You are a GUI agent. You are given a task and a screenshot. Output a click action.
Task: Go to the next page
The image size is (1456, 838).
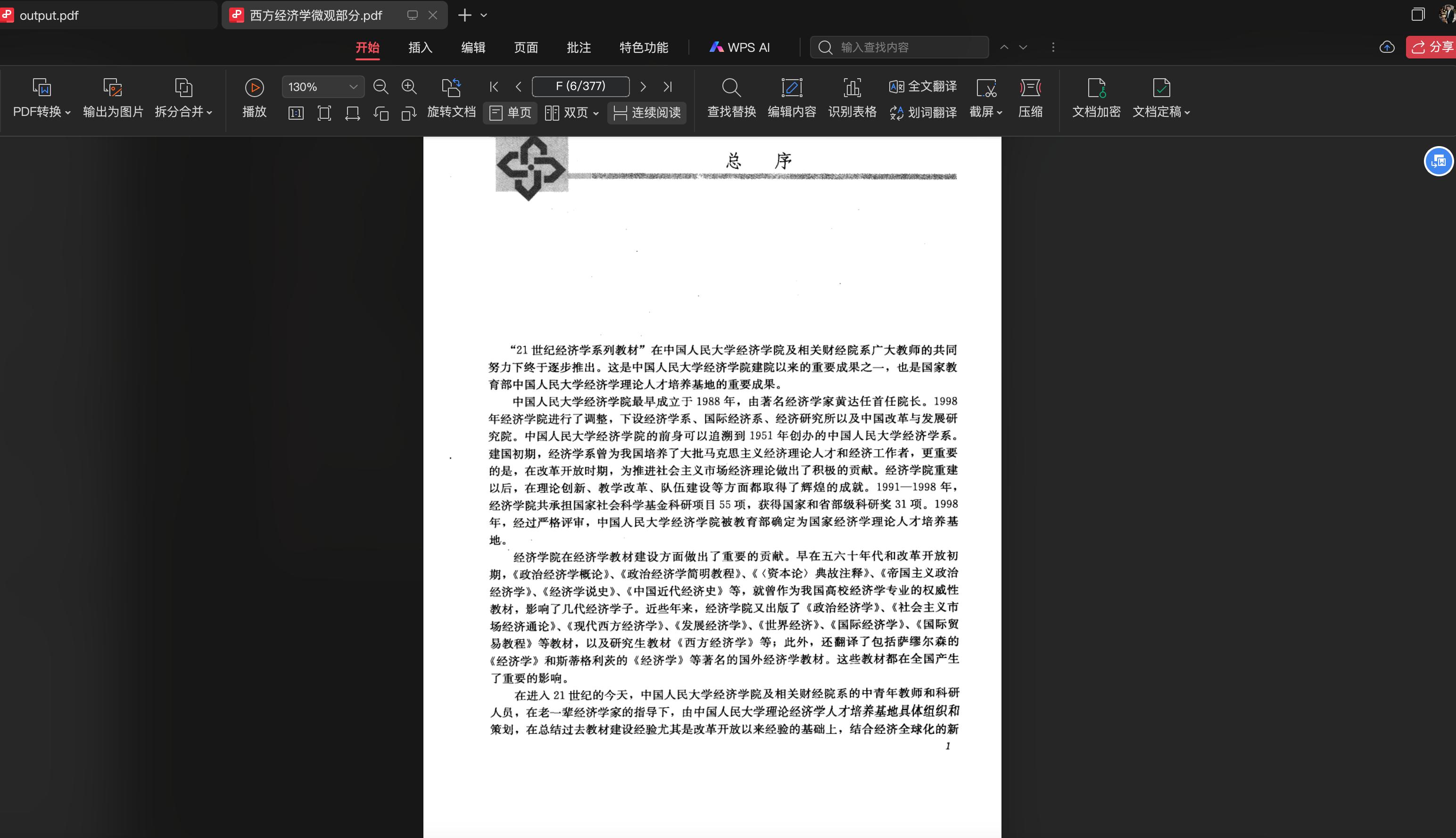tap(643, 87)
